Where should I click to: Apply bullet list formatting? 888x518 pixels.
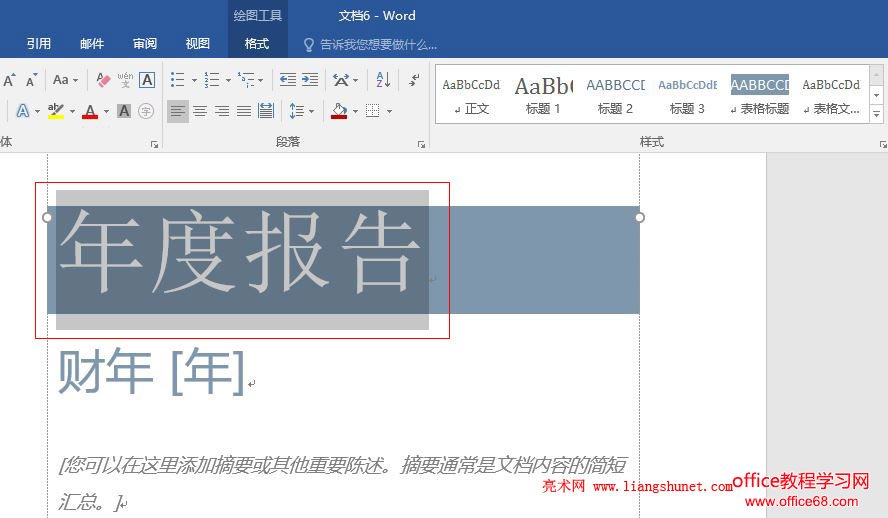pos(178,80)
